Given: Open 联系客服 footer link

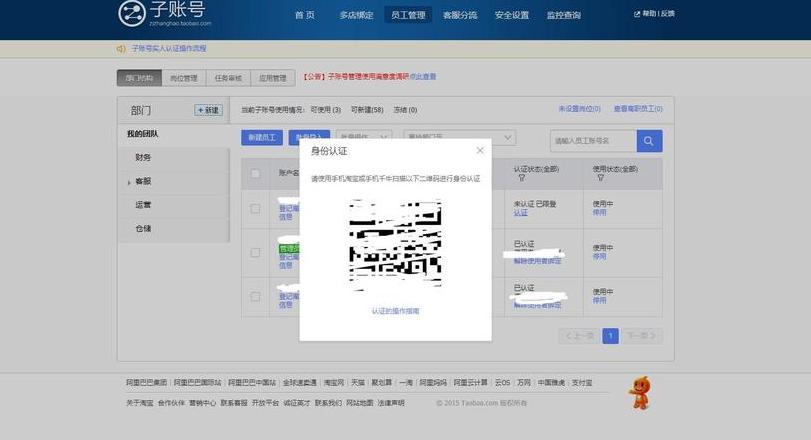Looking at the screenshot, I should tap(234, 403).
